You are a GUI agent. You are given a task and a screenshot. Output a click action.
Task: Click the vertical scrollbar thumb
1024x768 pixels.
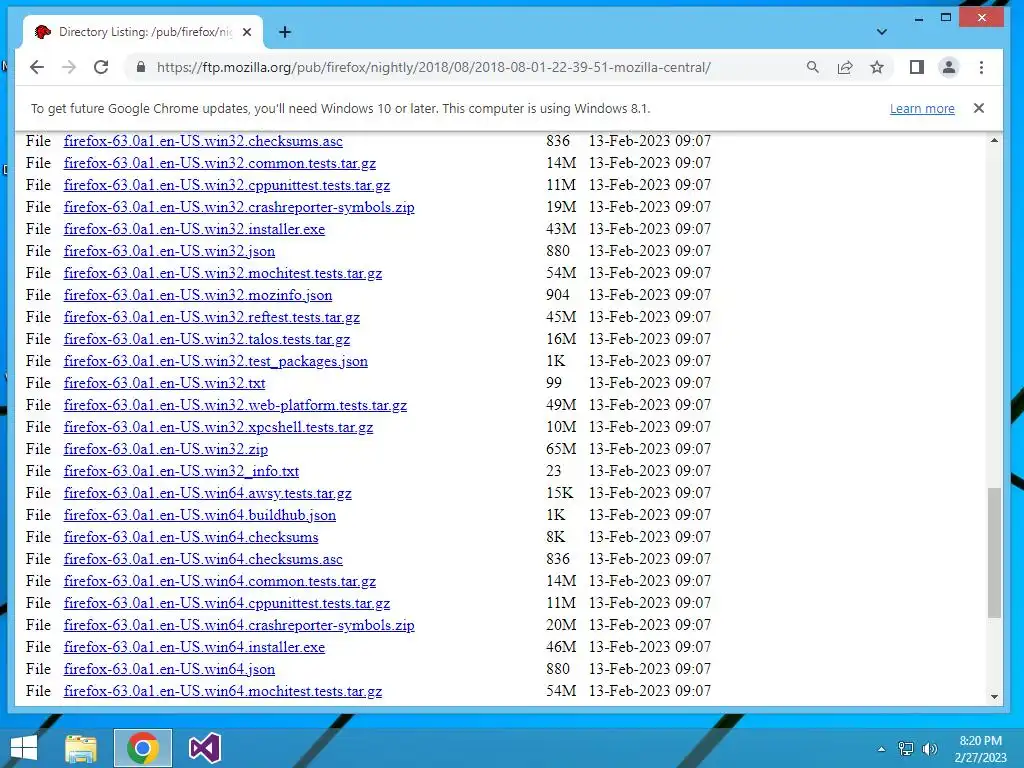click(994, 552)
